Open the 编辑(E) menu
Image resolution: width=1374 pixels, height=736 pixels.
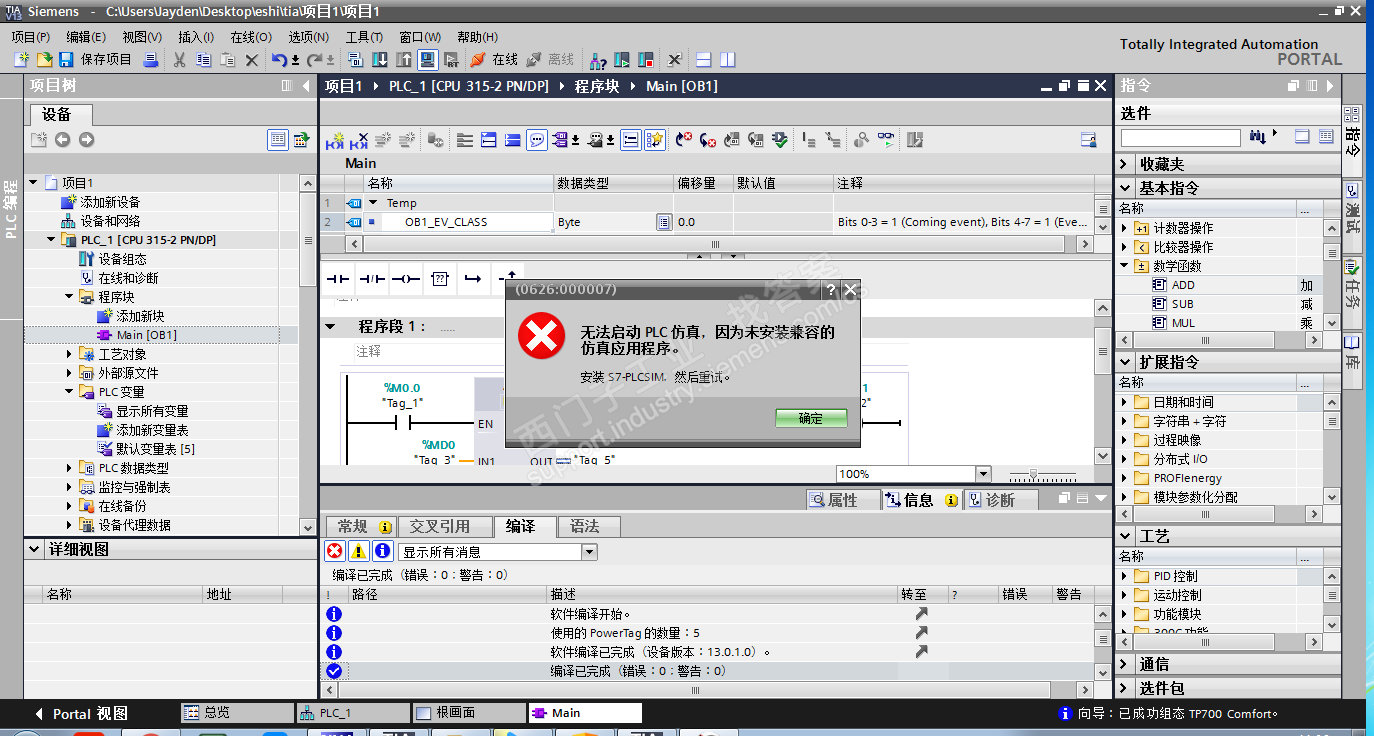(87, 37)
